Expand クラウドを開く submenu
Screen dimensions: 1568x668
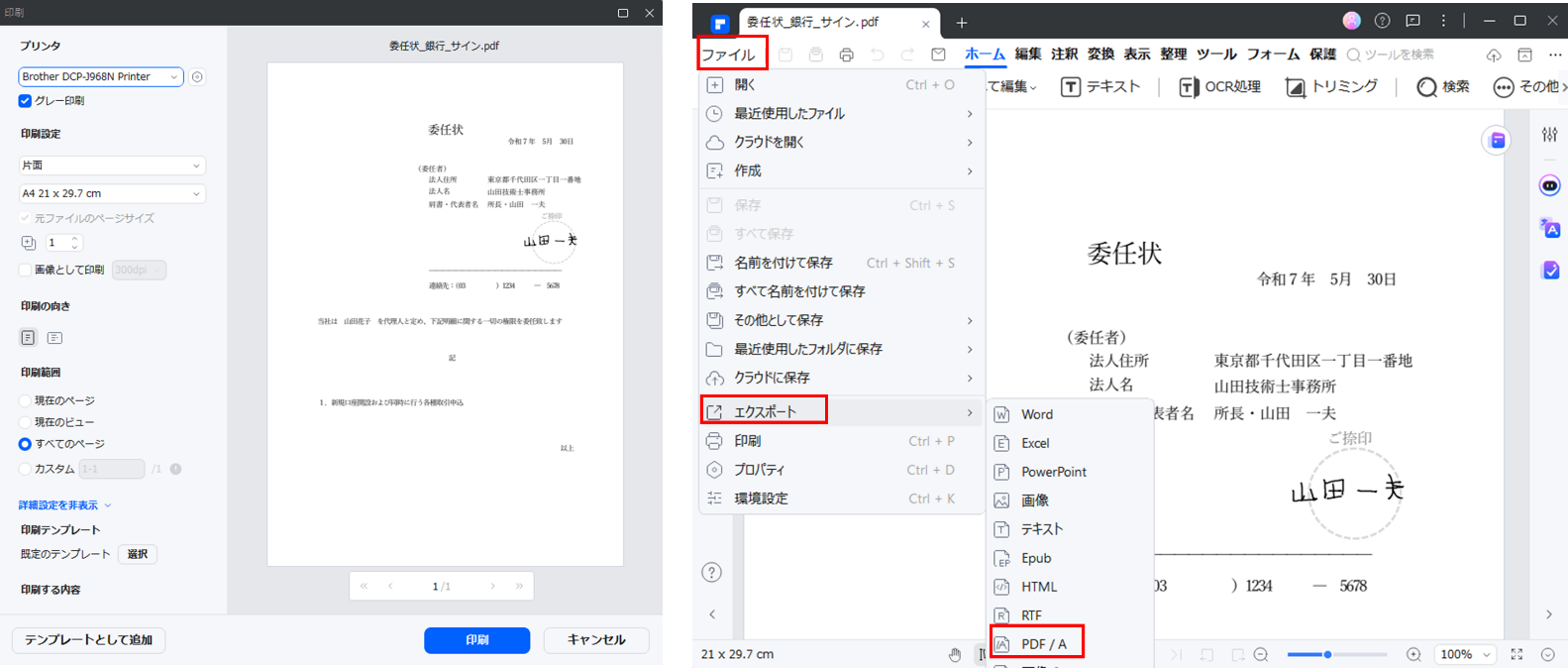point(841,143)
